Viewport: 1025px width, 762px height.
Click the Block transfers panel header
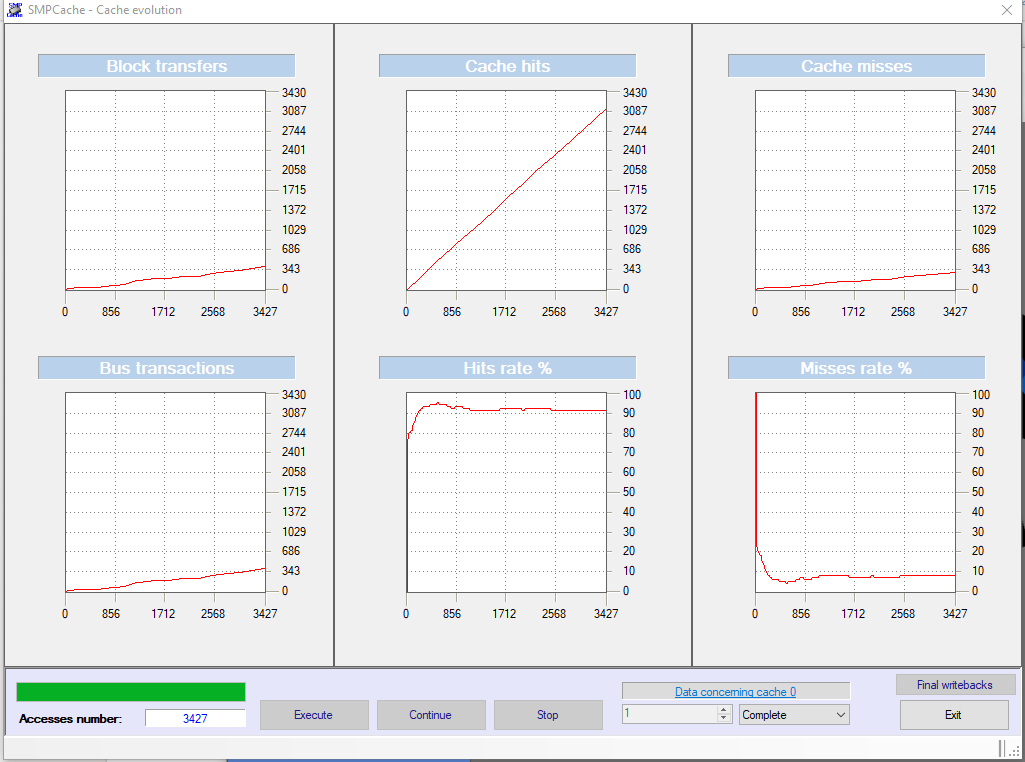165,65
